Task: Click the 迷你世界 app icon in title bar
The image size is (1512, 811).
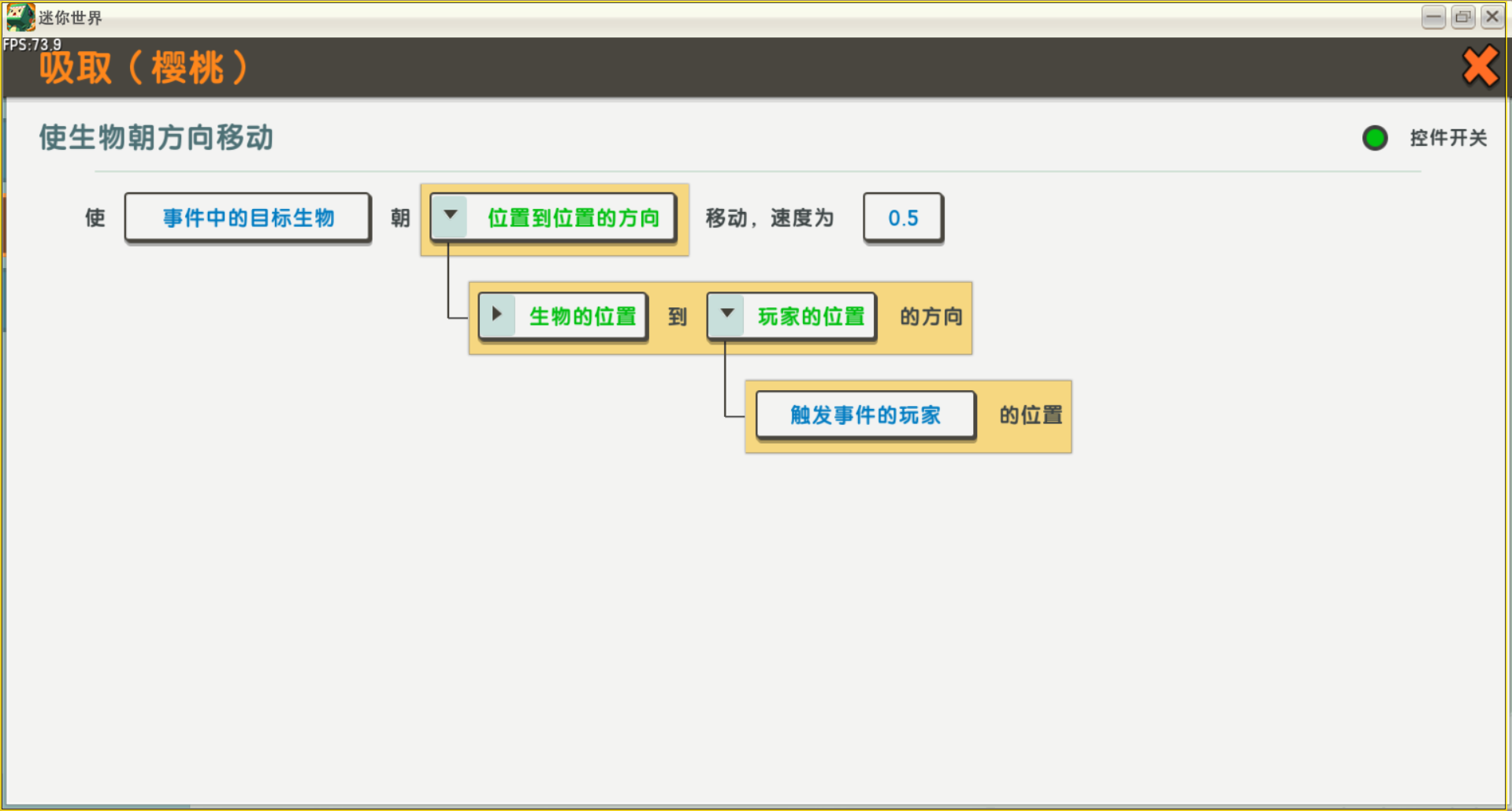Action: point(20,17)
